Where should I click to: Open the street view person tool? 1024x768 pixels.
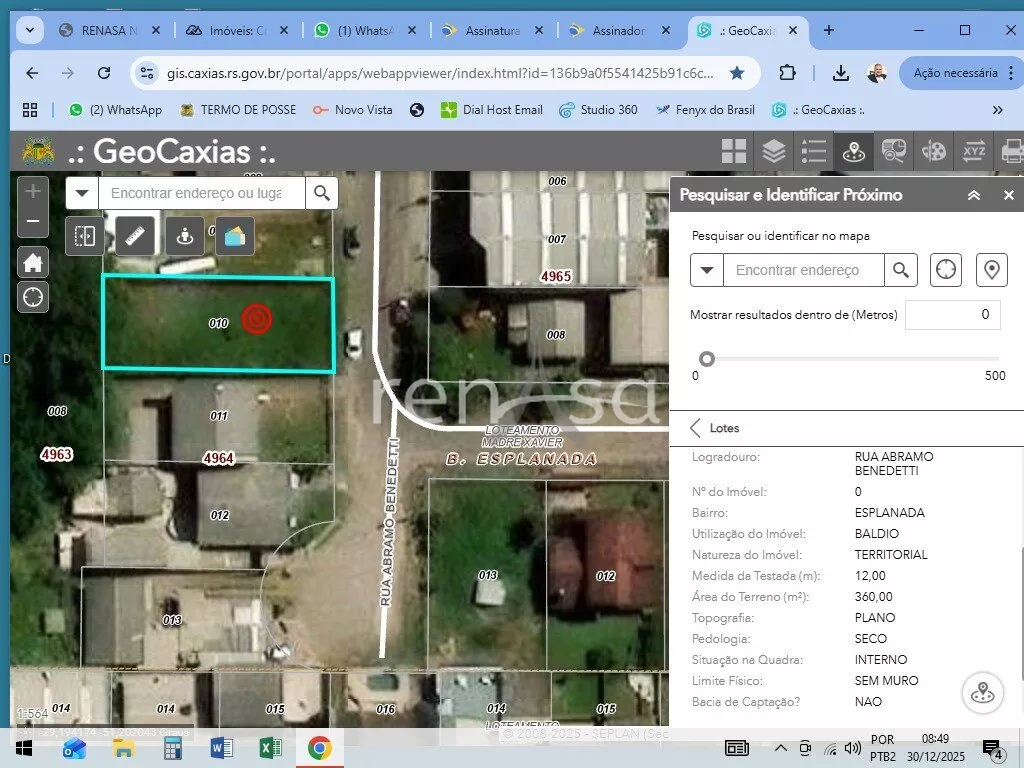(184, 236)
